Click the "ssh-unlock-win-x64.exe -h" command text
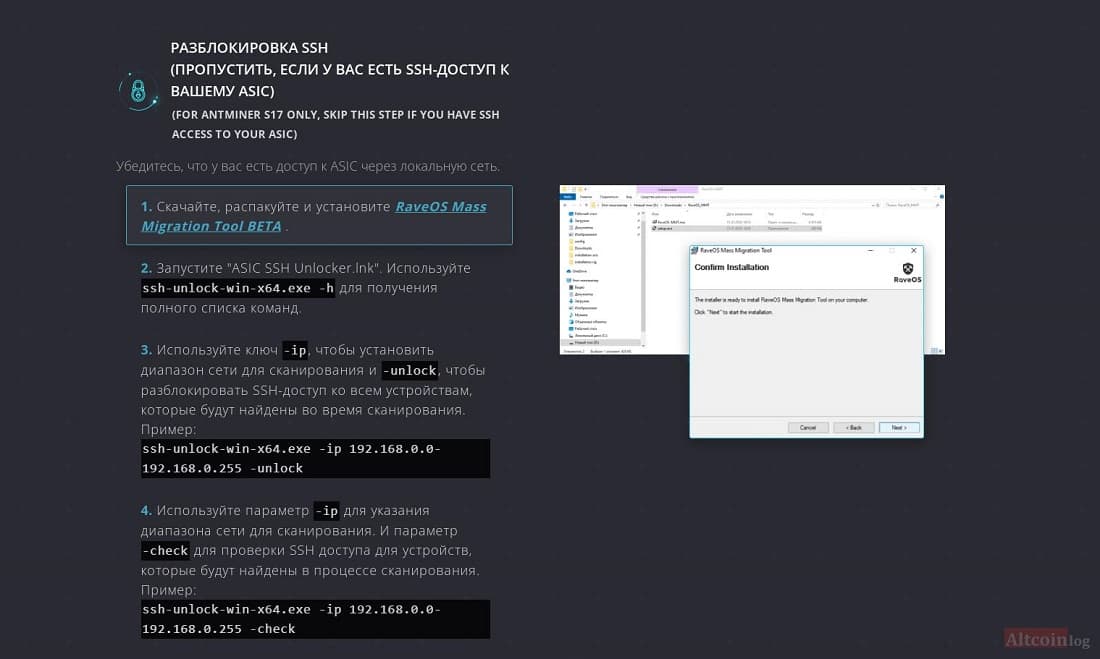The width and height of the screenshot is (1100, 659). 238,288
